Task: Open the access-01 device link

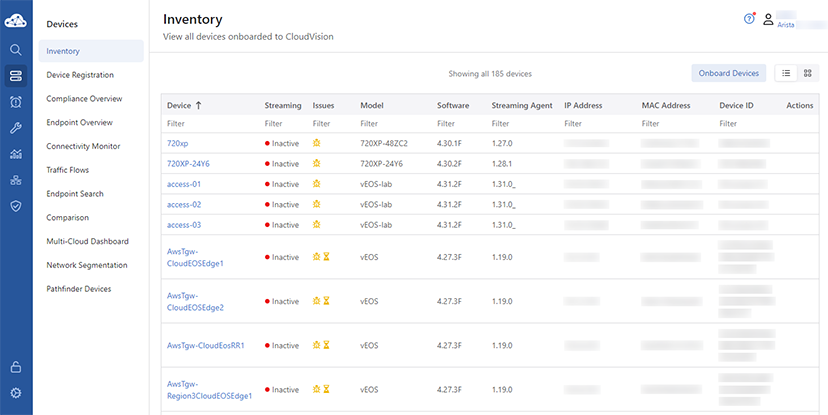Action: click(184, 184)
